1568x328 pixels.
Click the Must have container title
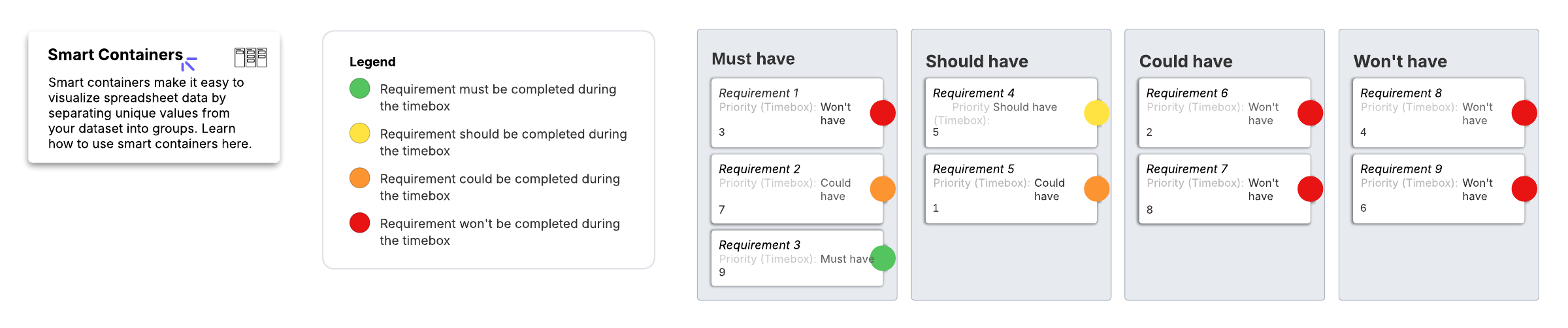pyautogui.click(x=753, y=59)
